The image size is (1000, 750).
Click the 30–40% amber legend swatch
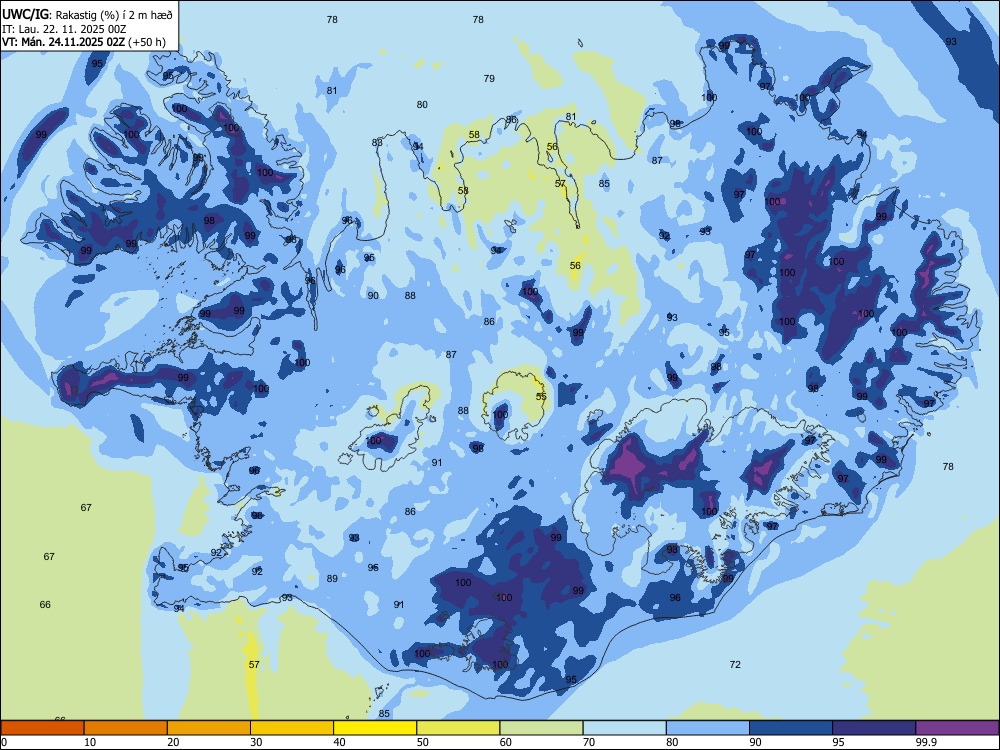pos(292,728)
